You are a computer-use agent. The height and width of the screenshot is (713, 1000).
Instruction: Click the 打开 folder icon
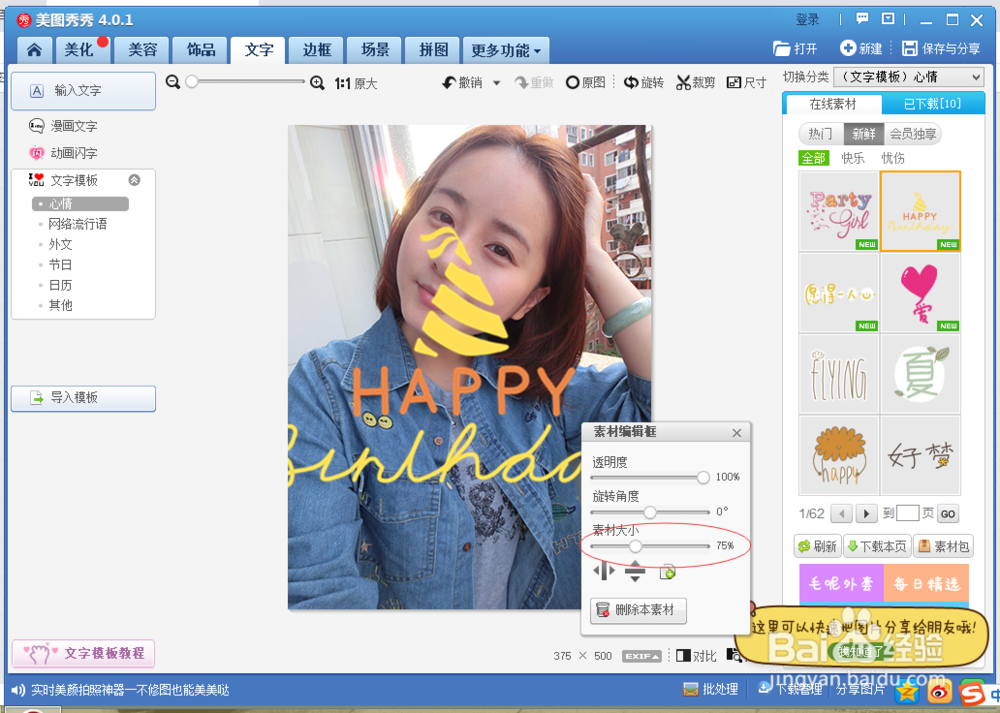(x=781, y=48)
